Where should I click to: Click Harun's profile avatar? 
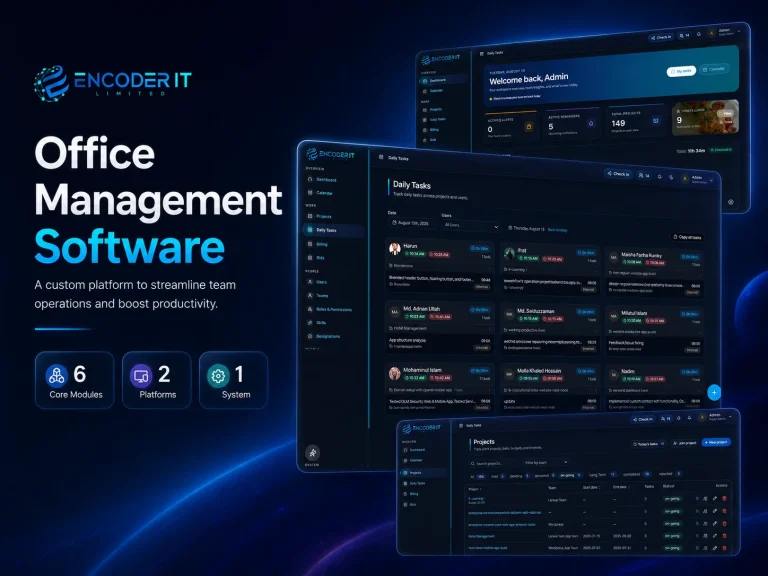(x=395, y=249)
